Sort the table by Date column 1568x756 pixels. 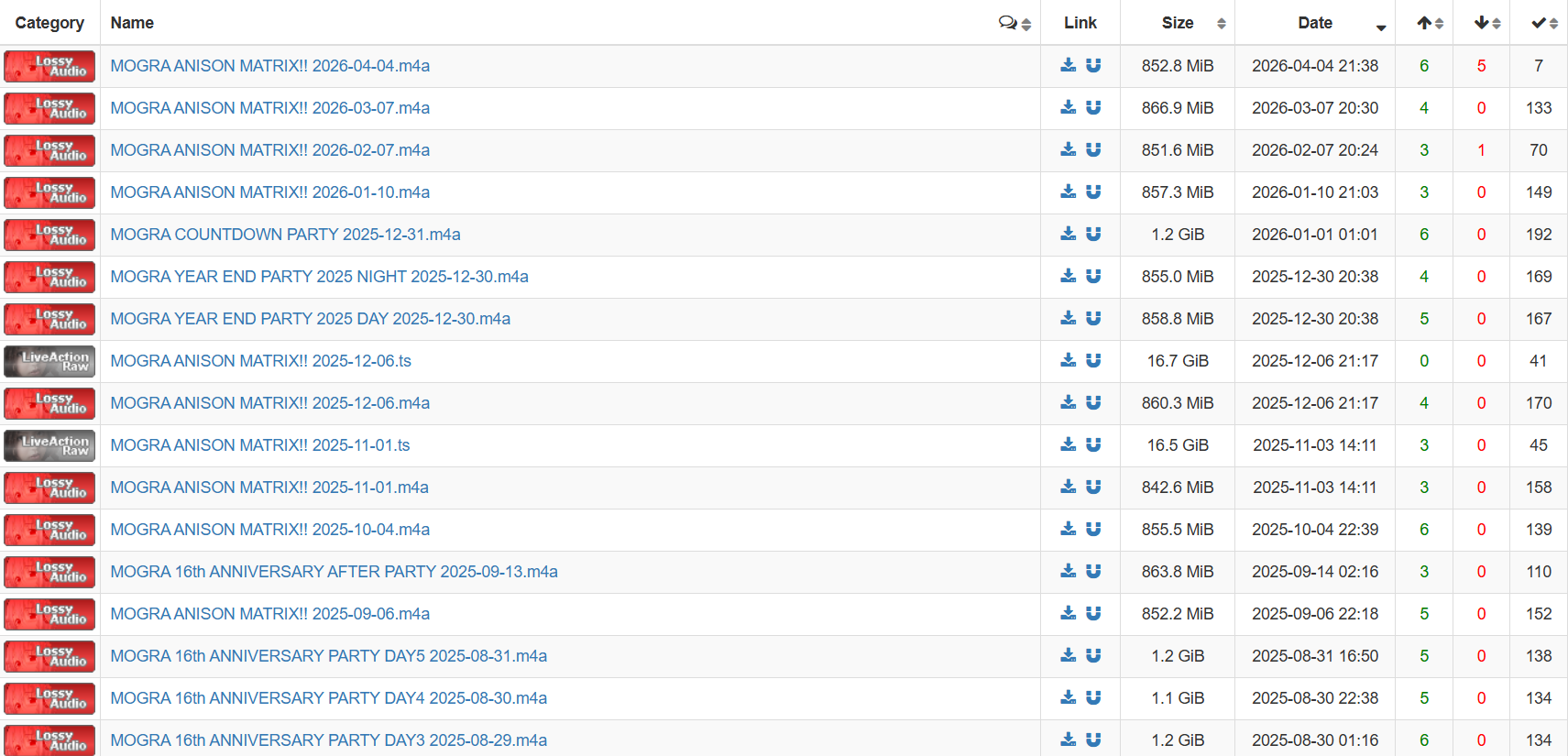pos(1315,23)
